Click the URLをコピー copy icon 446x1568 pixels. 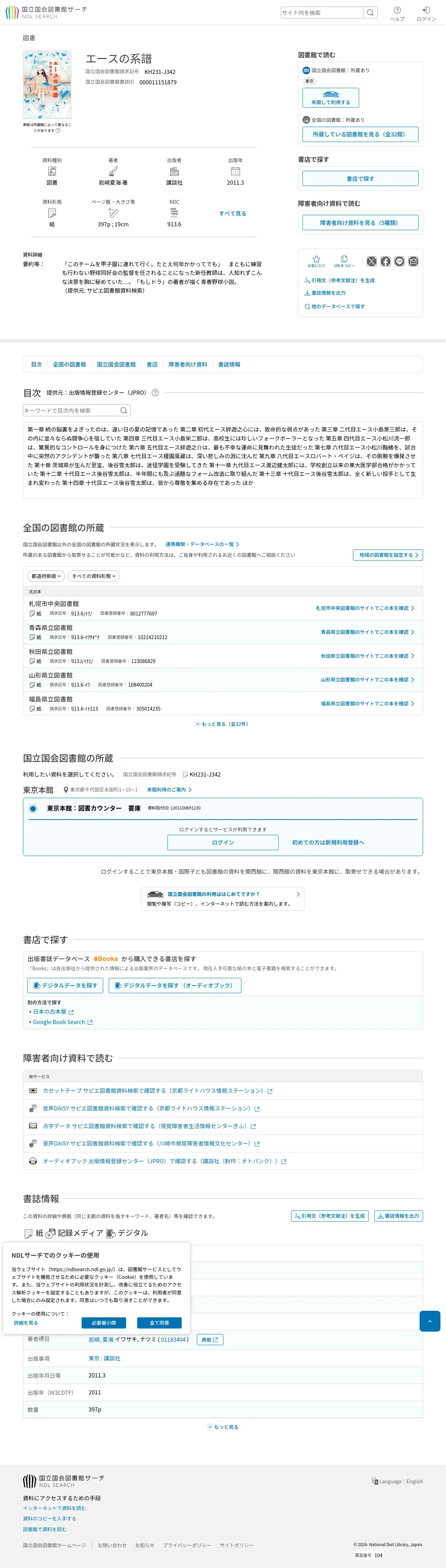point(344,261)
